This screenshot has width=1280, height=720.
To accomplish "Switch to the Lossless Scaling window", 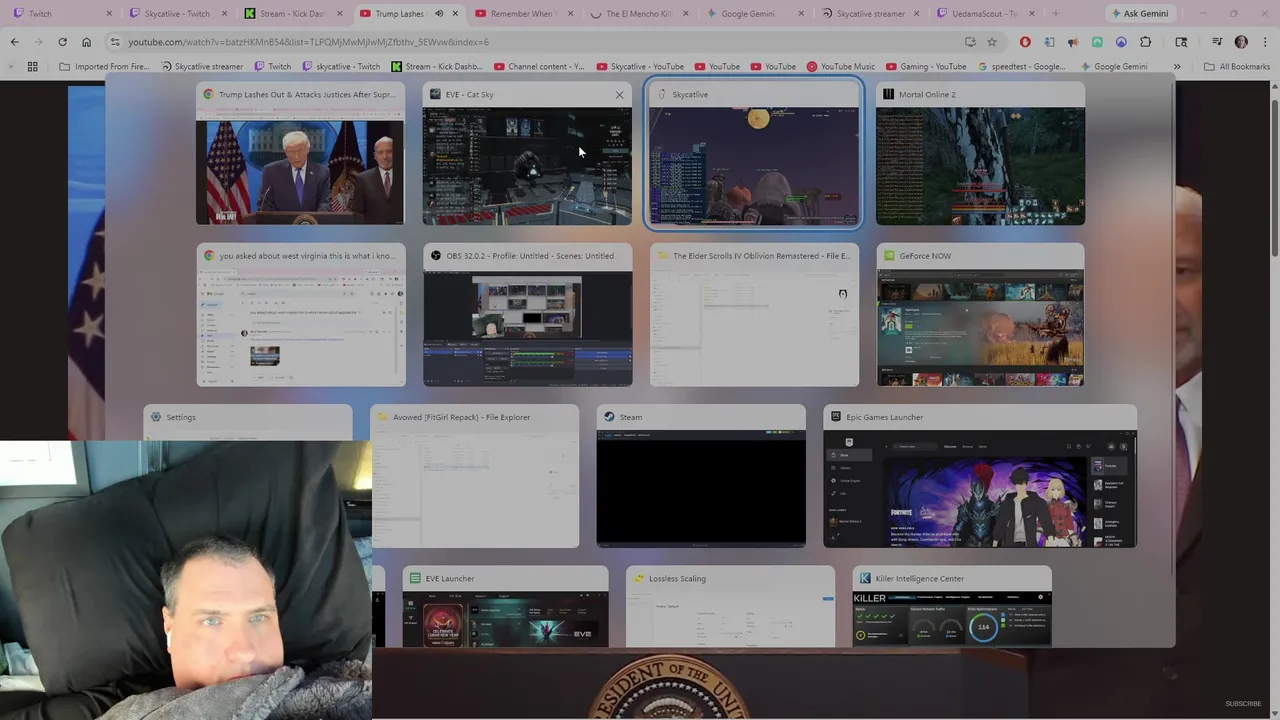I will pyautogui.click(x=730, y=607).
